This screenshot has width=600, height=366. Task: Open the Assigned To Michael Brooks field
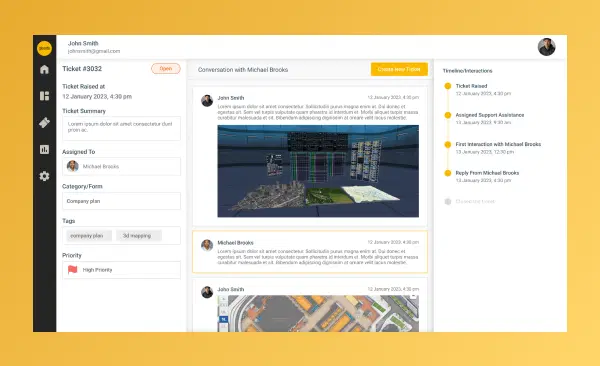click(x=121, y=166)
